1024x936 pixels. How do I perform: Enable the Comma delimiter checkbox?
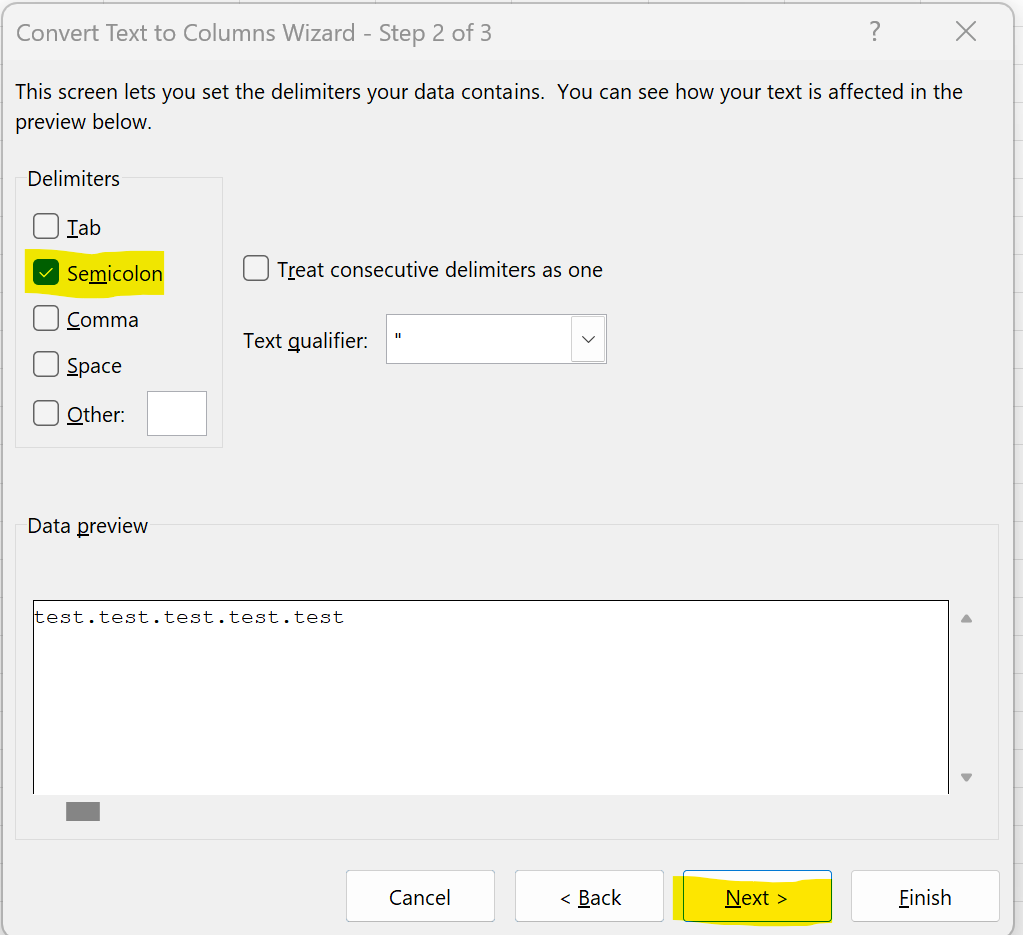coord(46,319)
